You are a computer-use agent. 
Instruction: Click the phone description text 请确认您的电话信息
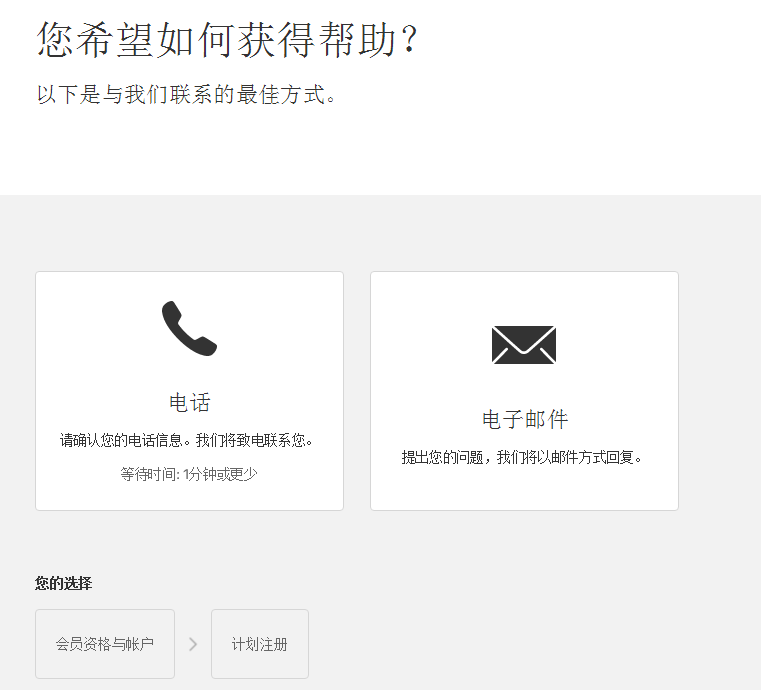[x=121, y=441]
